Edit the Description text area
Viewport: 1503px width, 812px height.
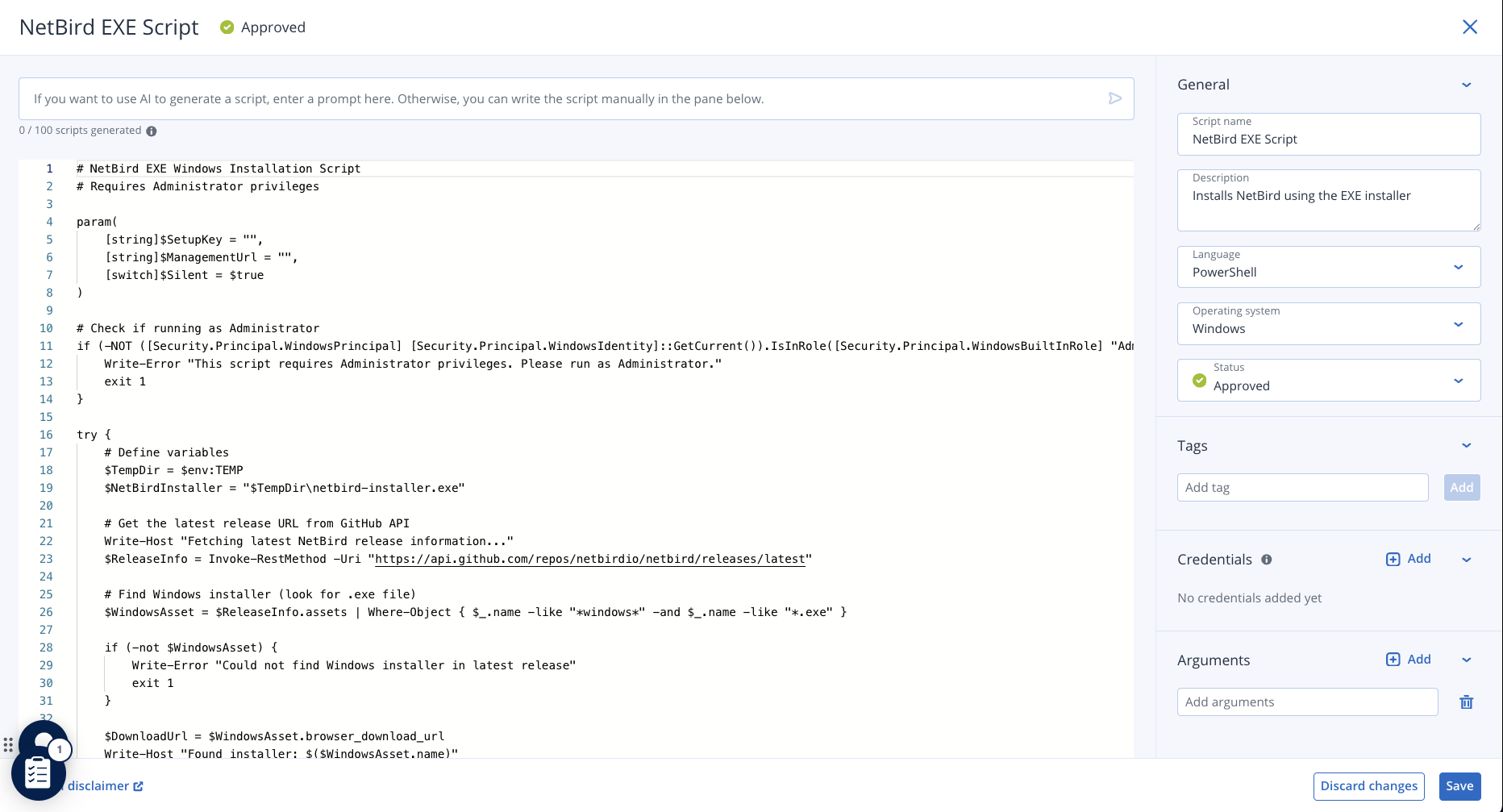(1329, 200)
